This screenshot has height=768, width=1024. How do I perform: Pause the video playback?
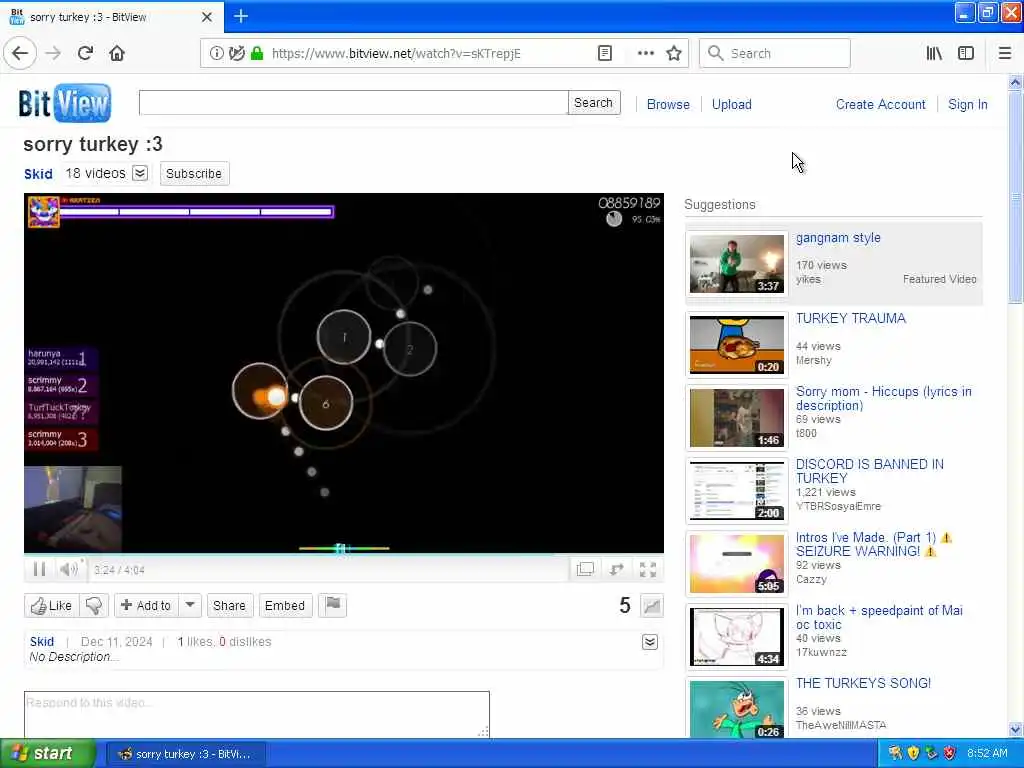39,569
